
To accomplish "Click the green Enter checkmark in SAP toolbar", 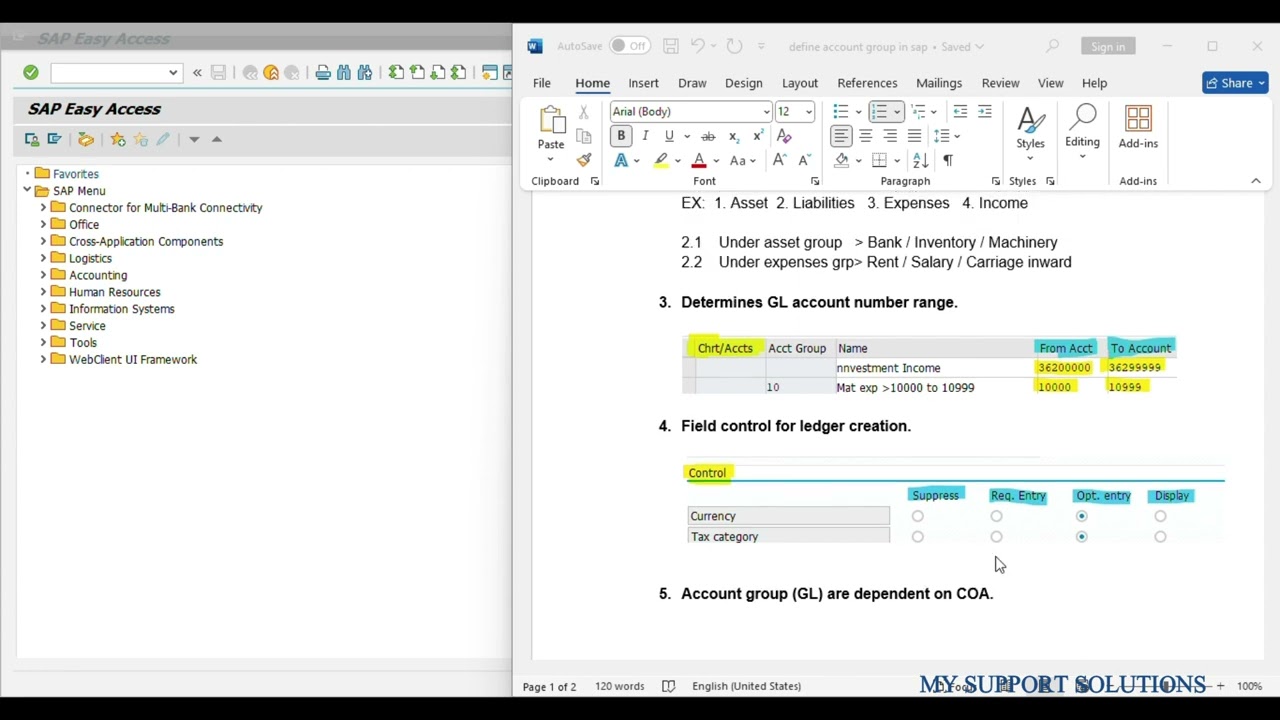I will [x=31, y=73].
